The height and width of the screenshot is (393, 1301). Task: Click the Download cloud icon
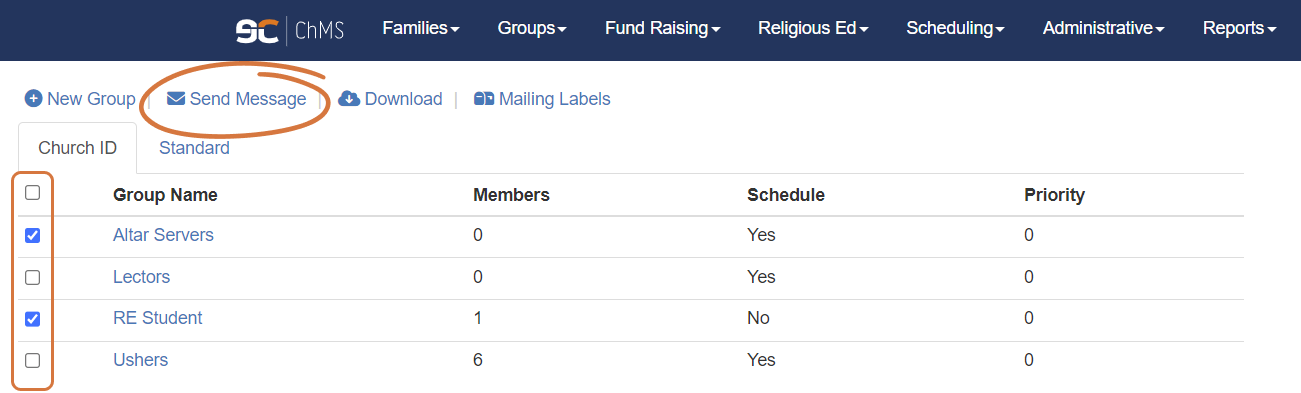pos(349,99)
